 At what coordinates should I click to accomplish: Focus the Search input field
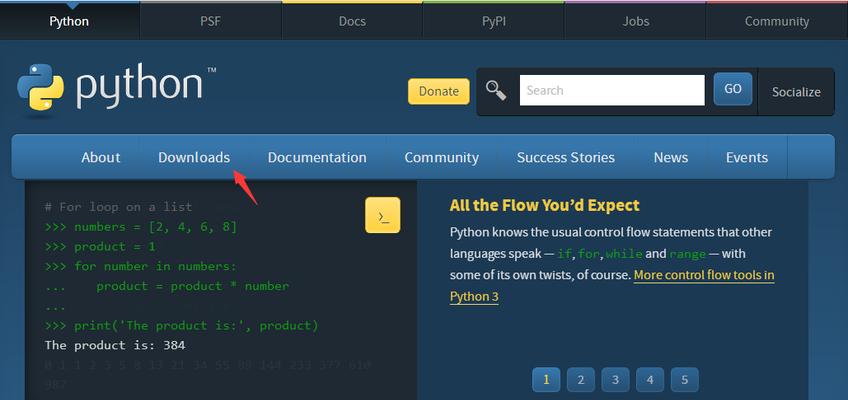[612, 90]
